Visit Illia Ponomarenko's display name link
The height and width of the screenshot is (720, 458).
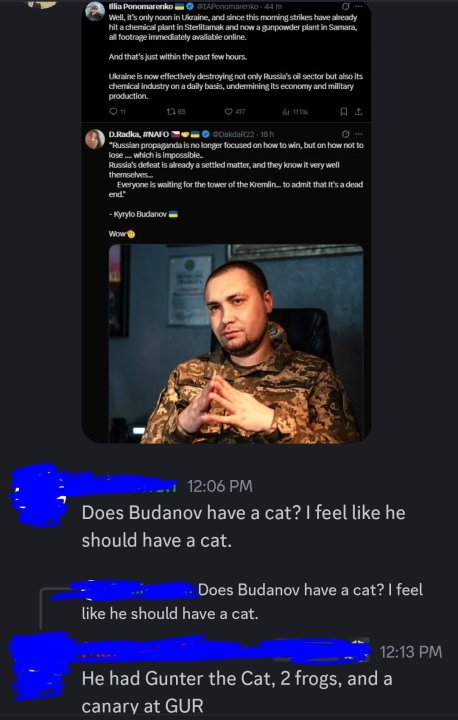pos(141,7)
